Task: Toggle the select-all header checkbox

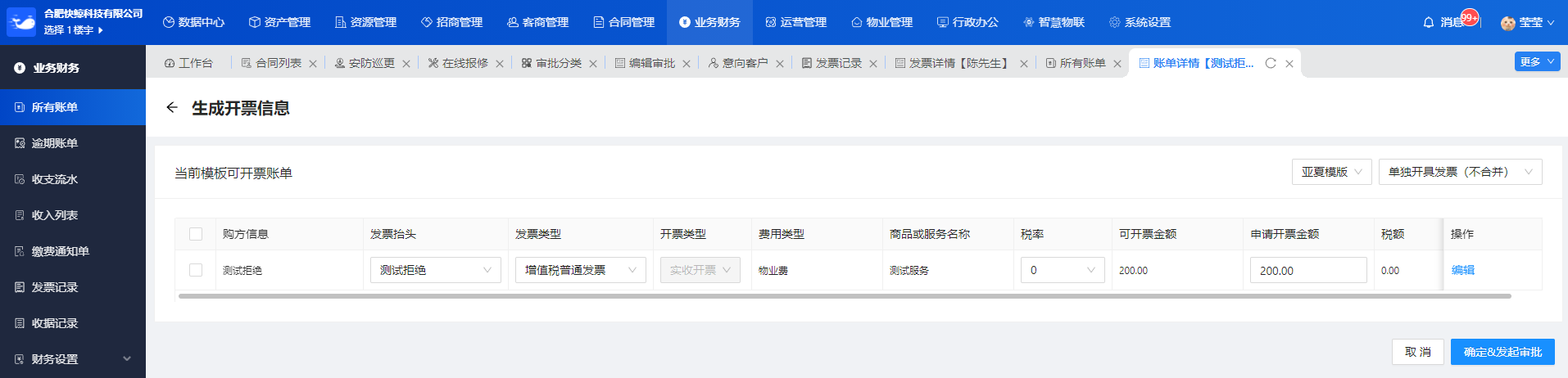Action: coord(196,234)
